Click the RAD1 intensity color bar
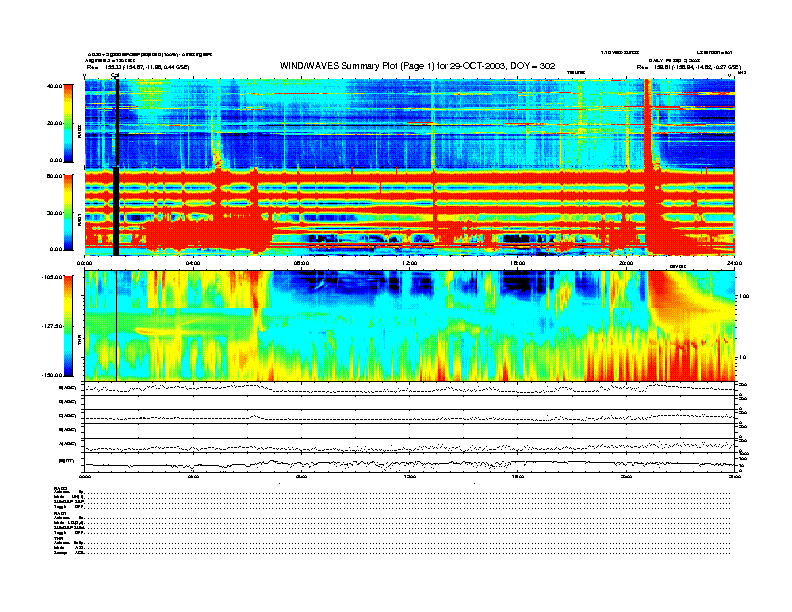This screenshot has width=792, height=612. [68, 213]
